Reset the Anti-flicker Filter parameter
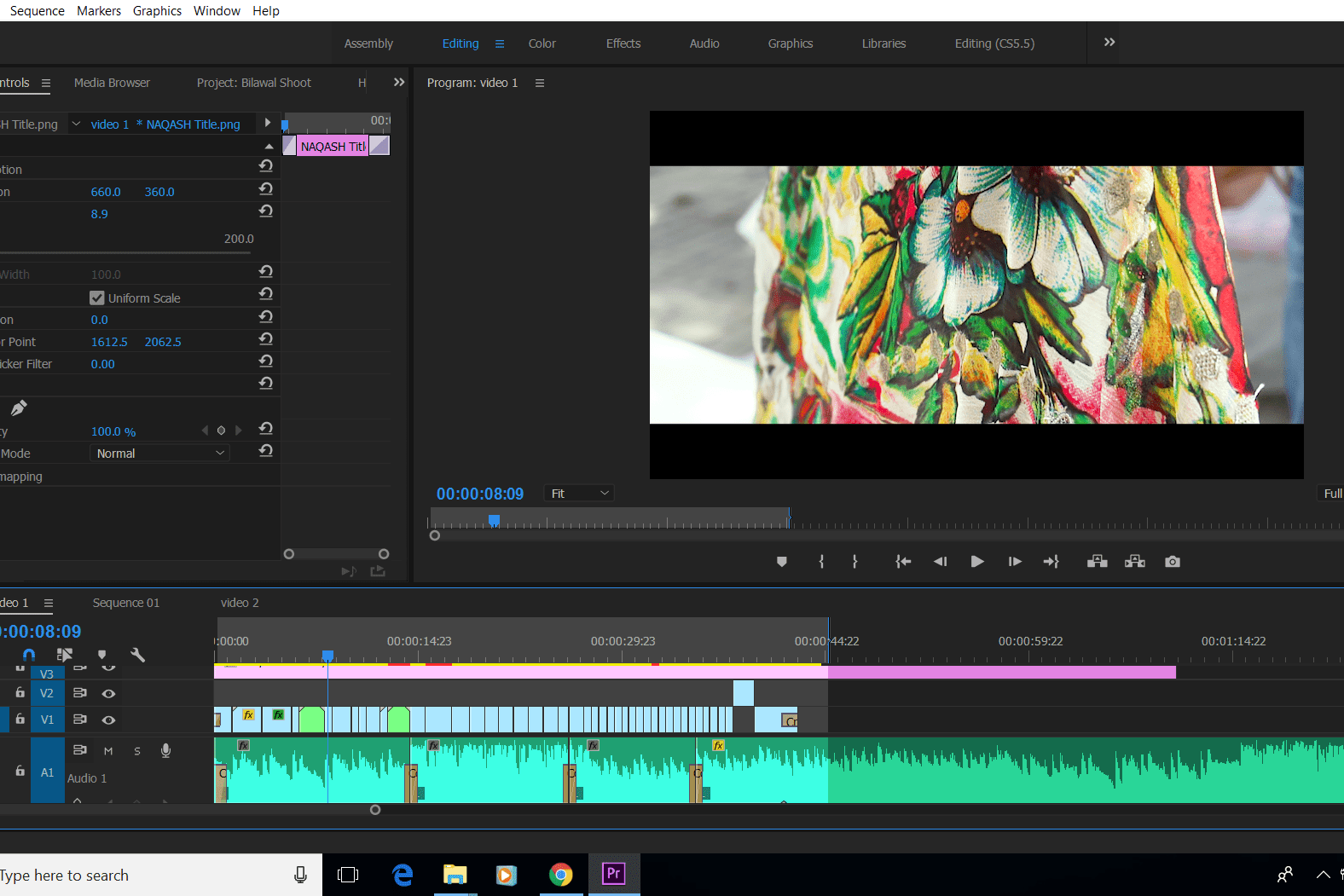This screenshot has width=1344, height=896. click(x=266, y=361)
